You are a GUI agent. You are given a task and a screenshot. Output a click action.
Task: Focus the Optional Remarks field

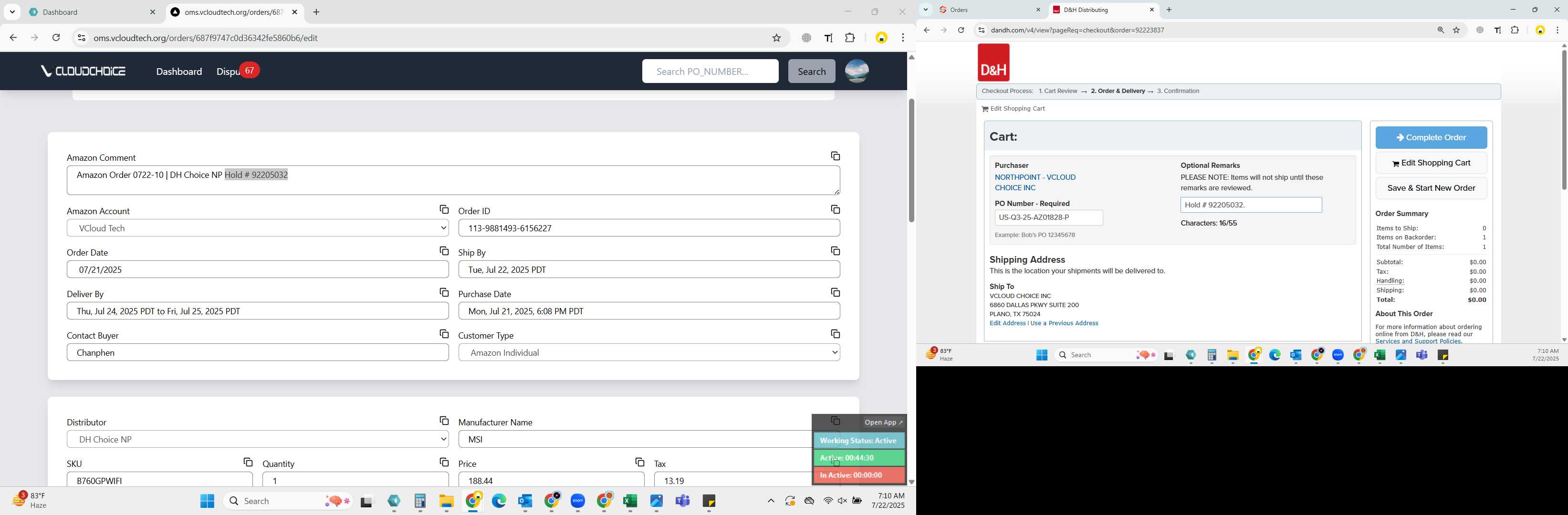1250,205
